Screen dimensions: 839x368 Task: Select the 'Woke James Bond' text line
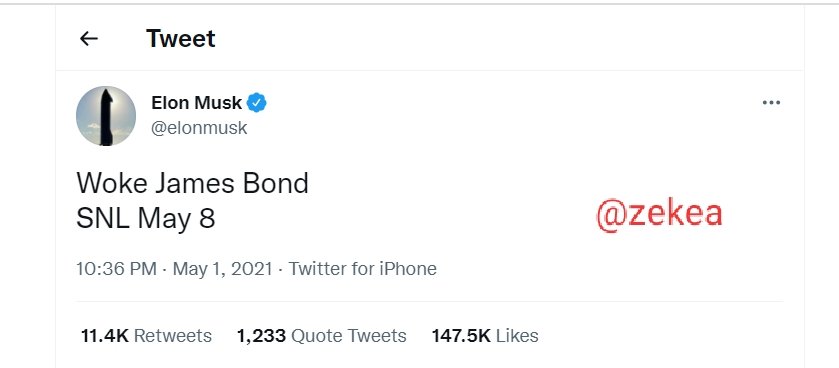[x=193, y=183]
